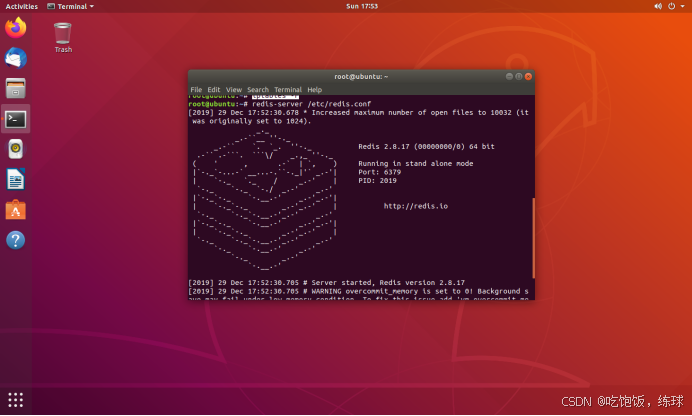Show Applications grid button

(x=15, y=400)
